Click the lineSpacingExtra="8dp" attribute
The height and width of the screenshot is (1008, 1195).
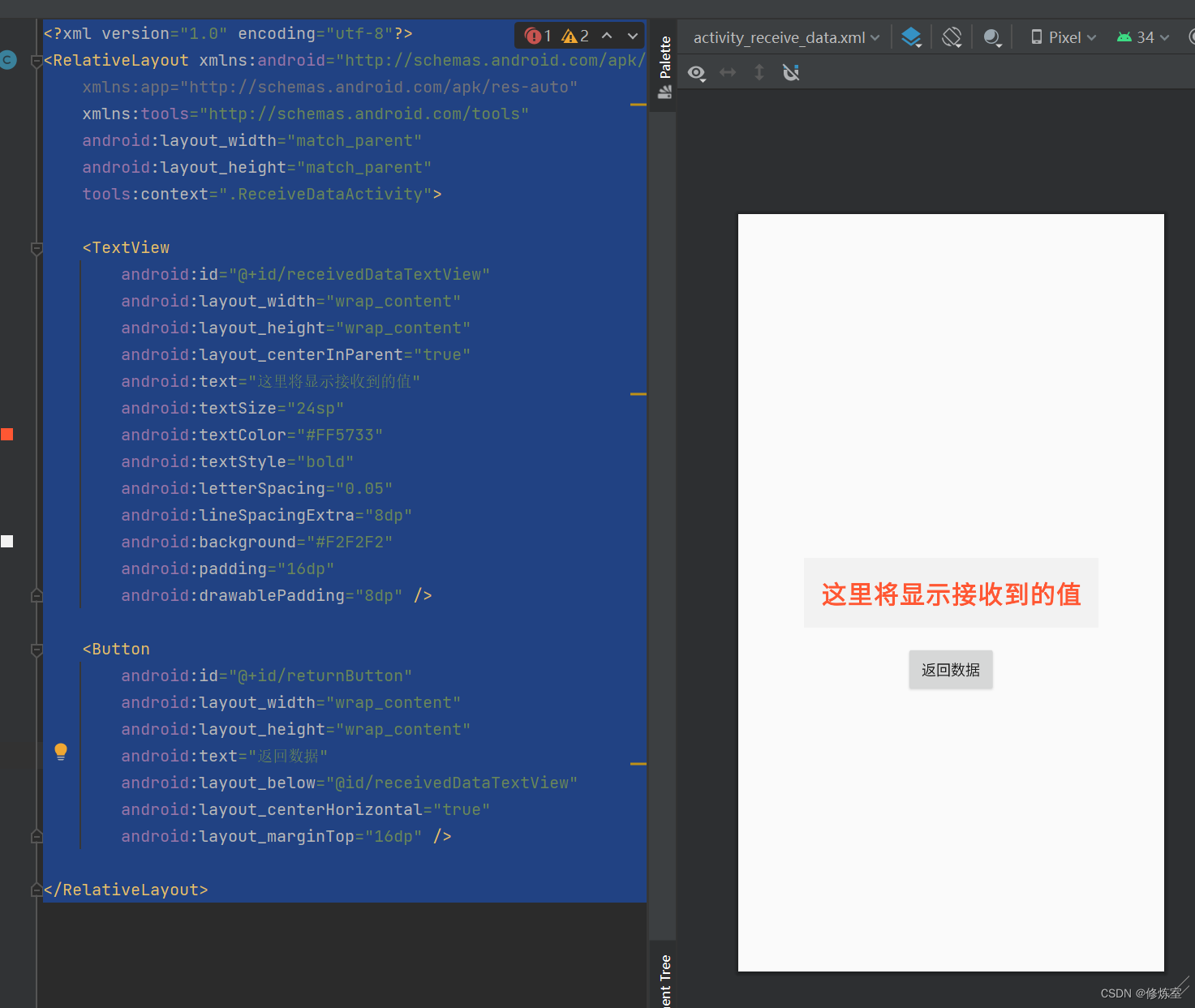pyautogui.click(x=267, y=515)
